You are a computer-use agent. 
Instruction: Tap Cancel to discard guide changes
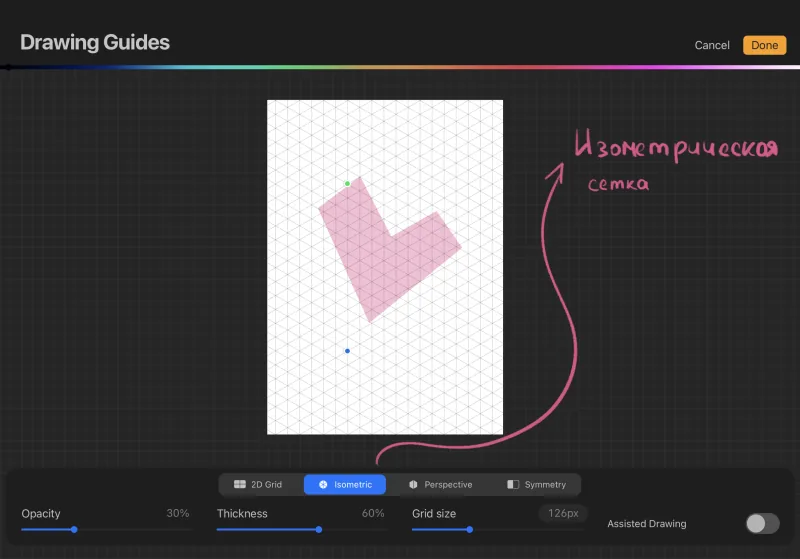click(x=712, y=45)
